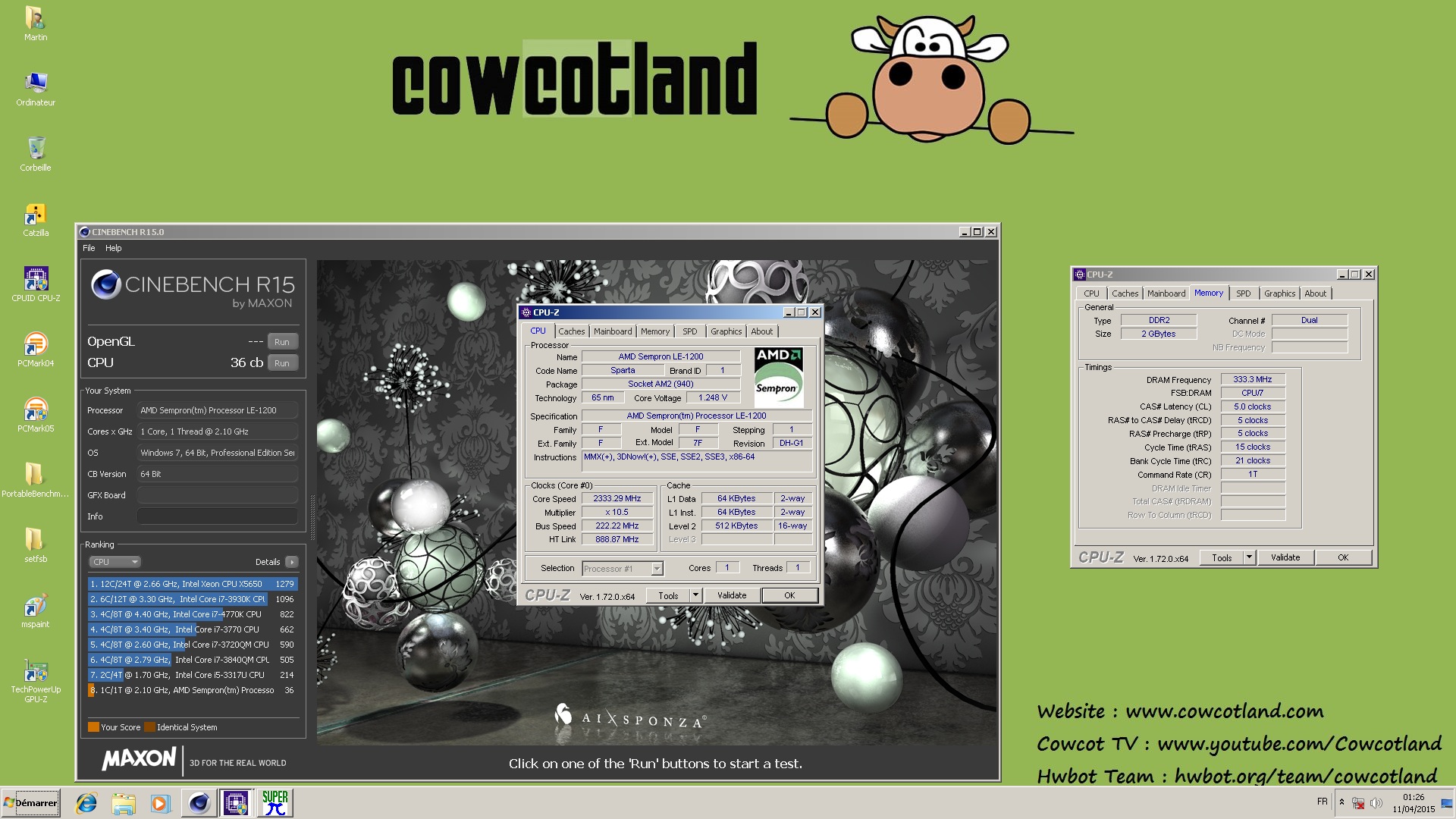The width and height of the screenshot is (1456, 819).
Task: Select the i7-3930K ranking entry
Action: tap(193, 599)
